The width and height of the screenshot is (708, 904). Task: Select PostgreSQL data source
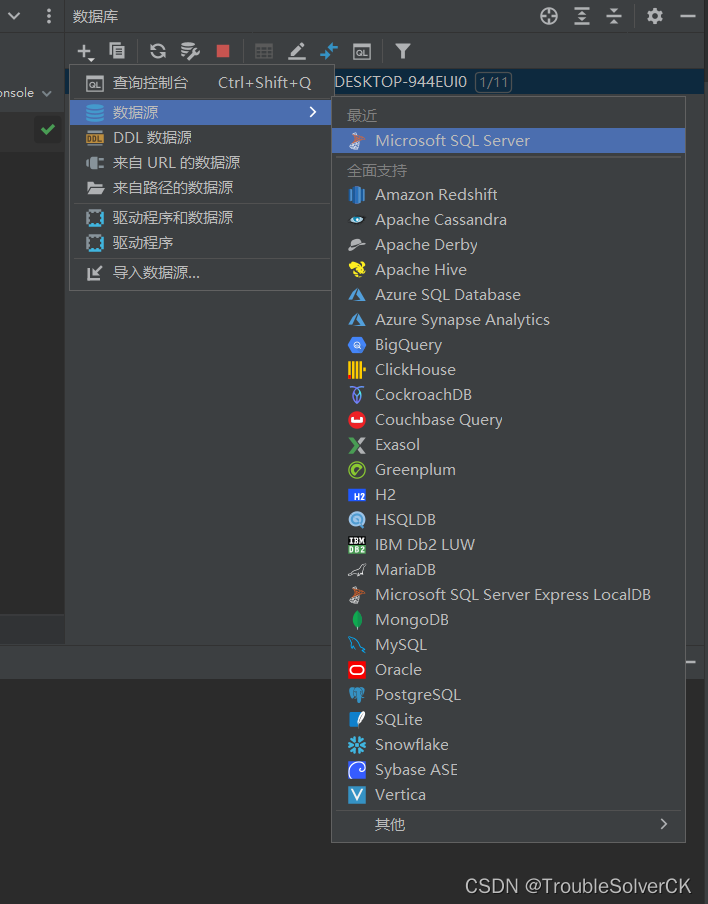pos(508,695)
